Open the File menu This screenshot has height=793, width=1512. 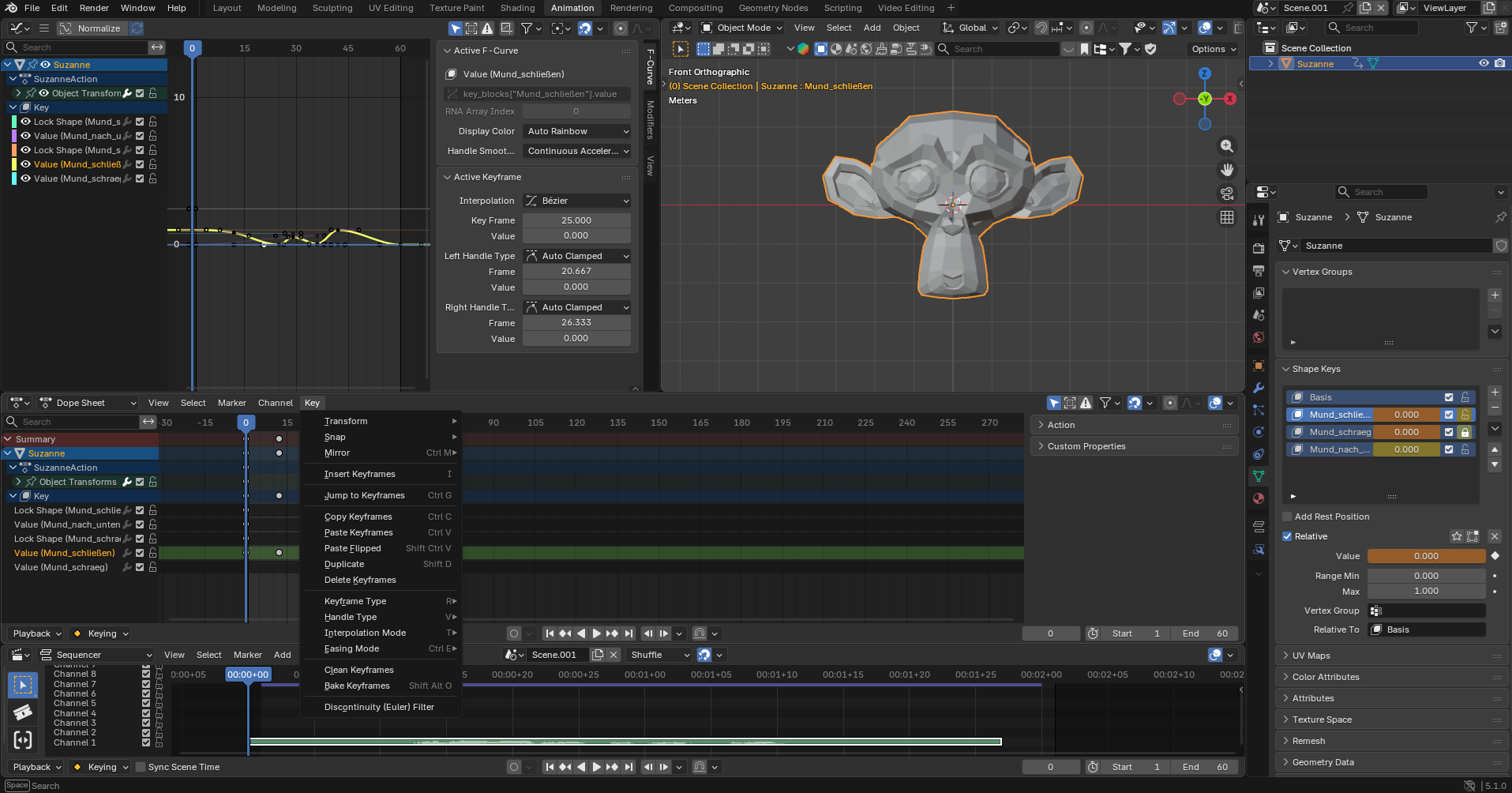pos(32,8)
